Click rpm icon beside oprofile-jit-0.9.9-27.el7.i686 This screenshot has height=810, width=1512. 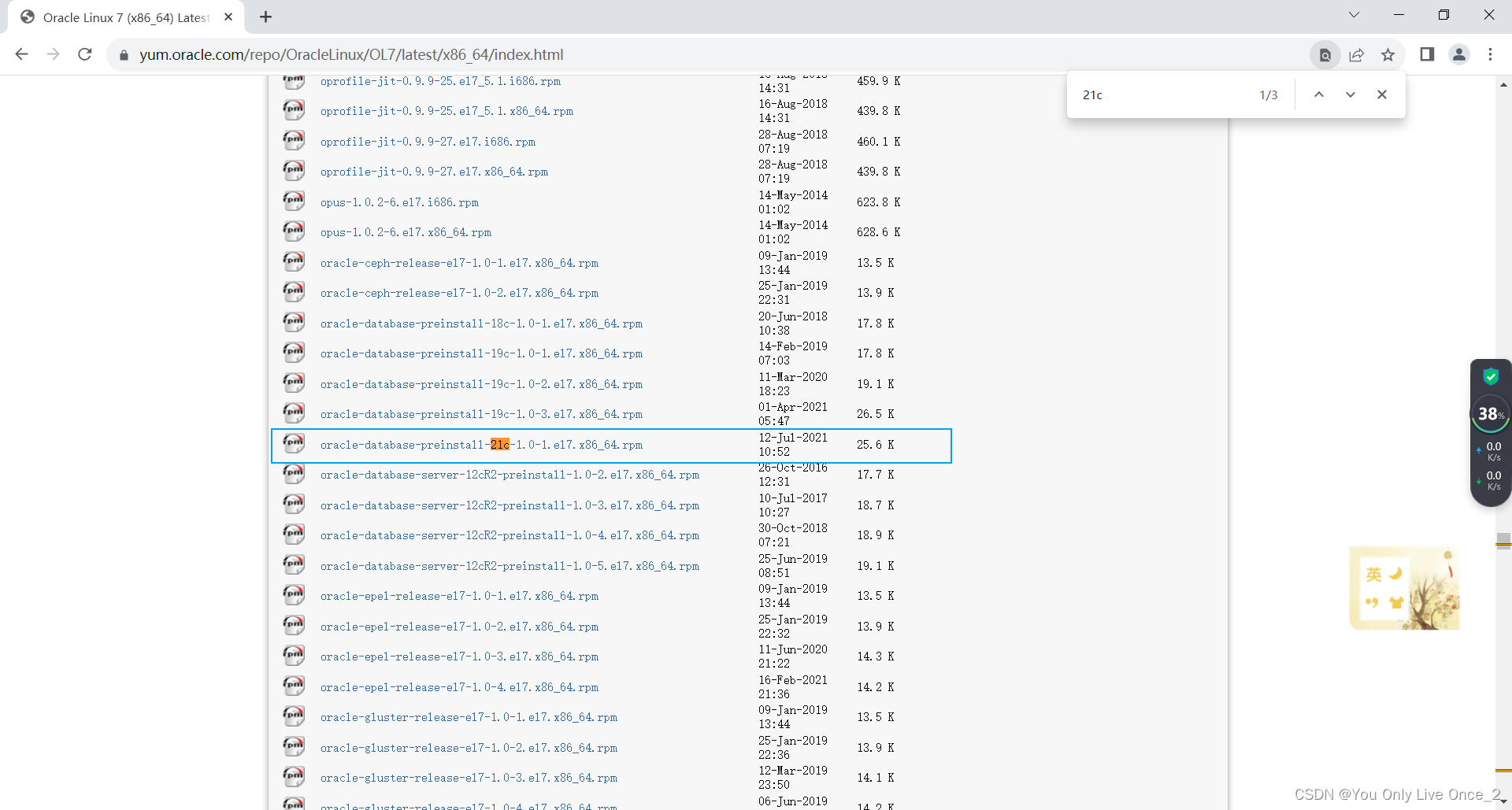click(x=294, y=140)
